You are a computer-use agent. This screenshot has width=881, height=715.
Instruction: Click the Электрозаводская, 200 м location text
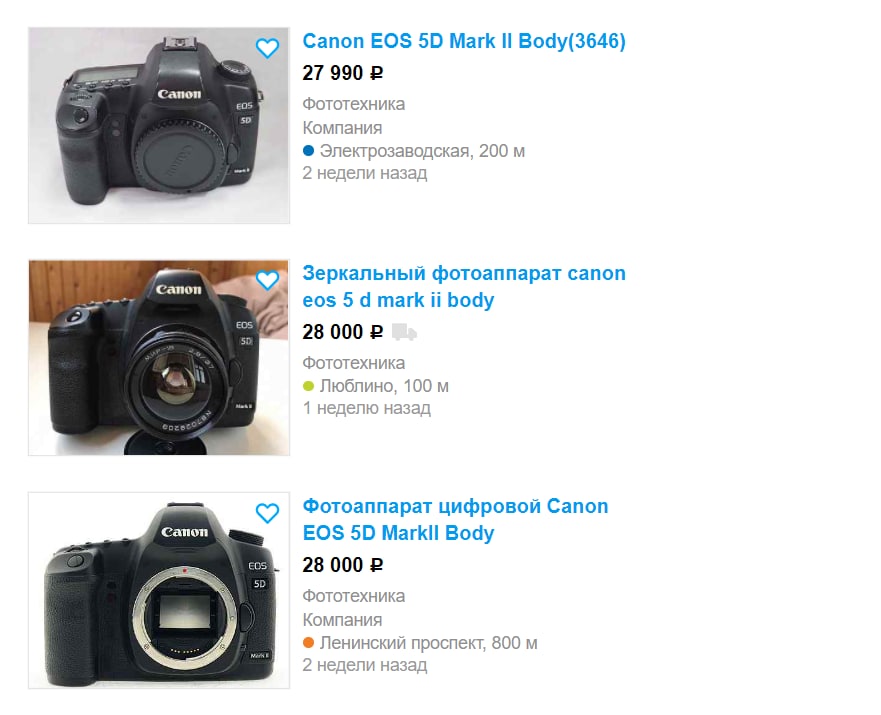point(422,151)
